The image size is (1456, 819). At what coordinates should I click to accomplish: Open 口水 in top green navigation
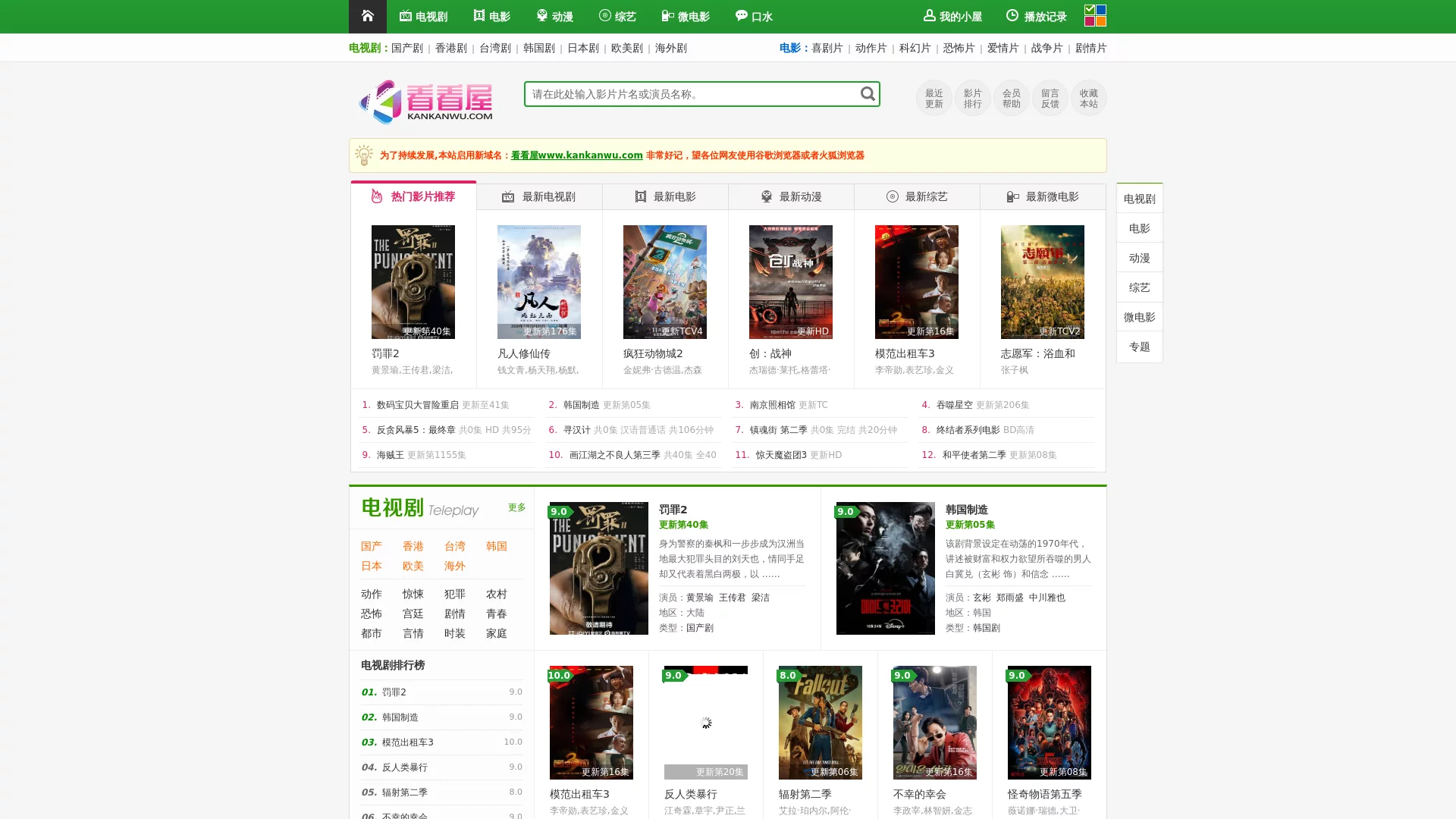754,17
